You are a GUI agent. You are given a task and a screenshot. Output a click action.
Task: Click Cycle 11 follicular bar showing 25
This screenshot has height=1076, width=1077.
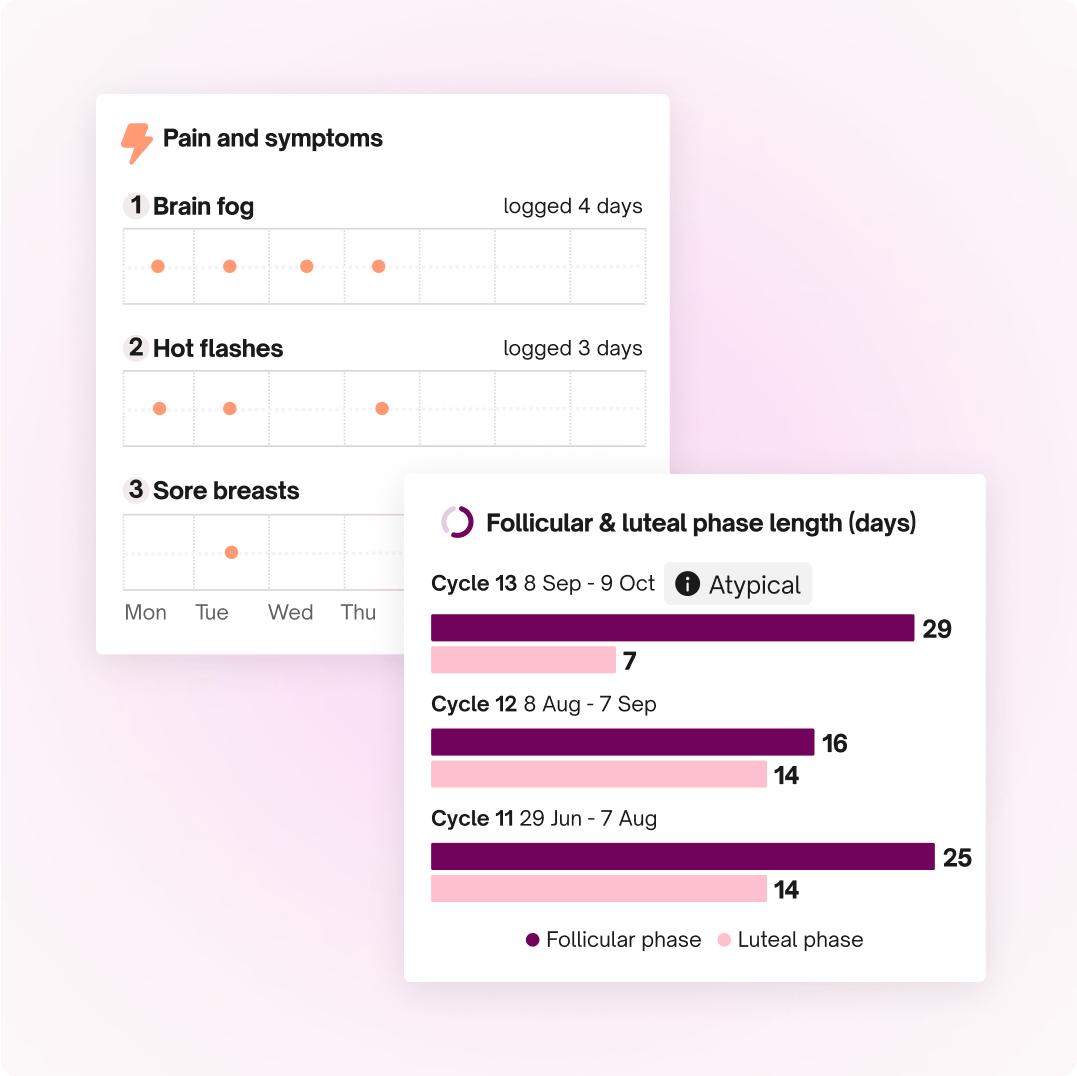pyautogui.click(x=682, y=857)
